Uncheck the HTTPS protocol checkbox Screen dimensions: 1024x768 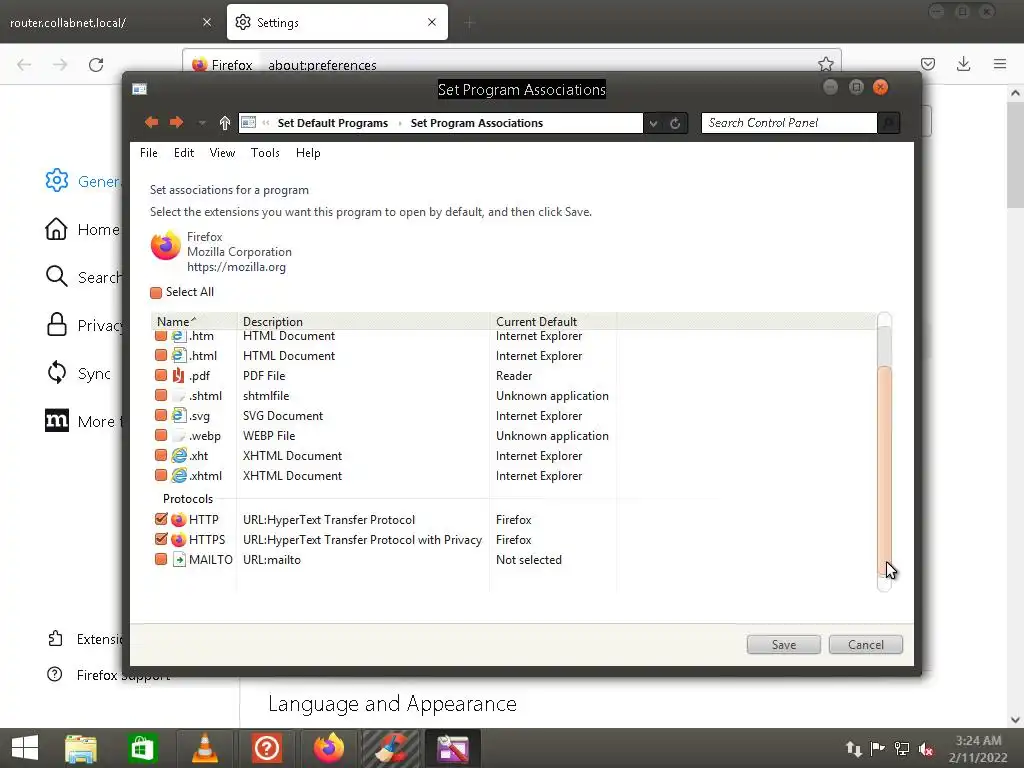click(161, 539)
